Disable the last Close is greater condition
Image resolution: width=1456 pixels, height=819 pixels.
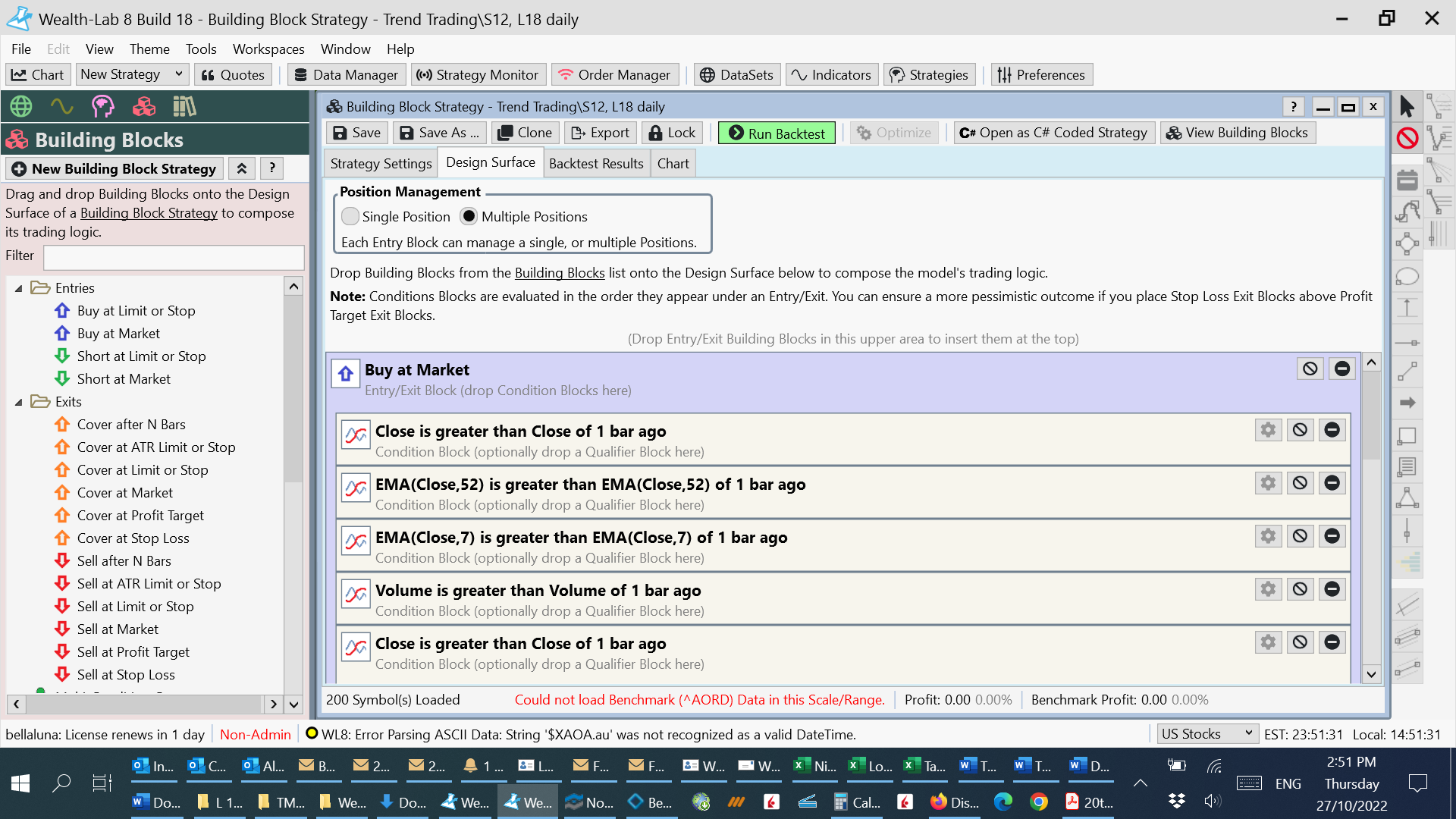[1300, 642]
